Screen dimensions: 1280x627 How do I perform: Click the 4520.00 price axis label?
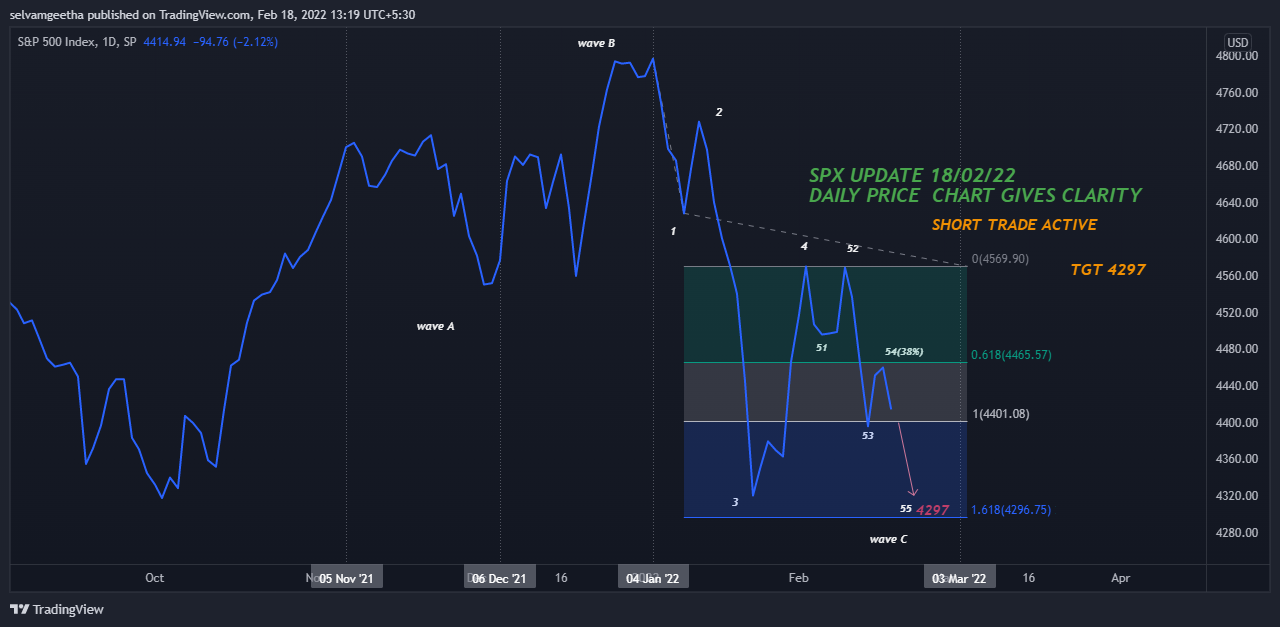point(1235,313)
